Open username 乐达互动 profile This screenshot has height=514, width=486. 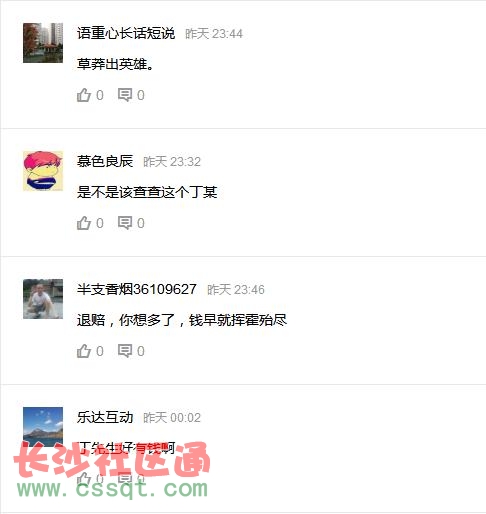(x=105, y=417)
